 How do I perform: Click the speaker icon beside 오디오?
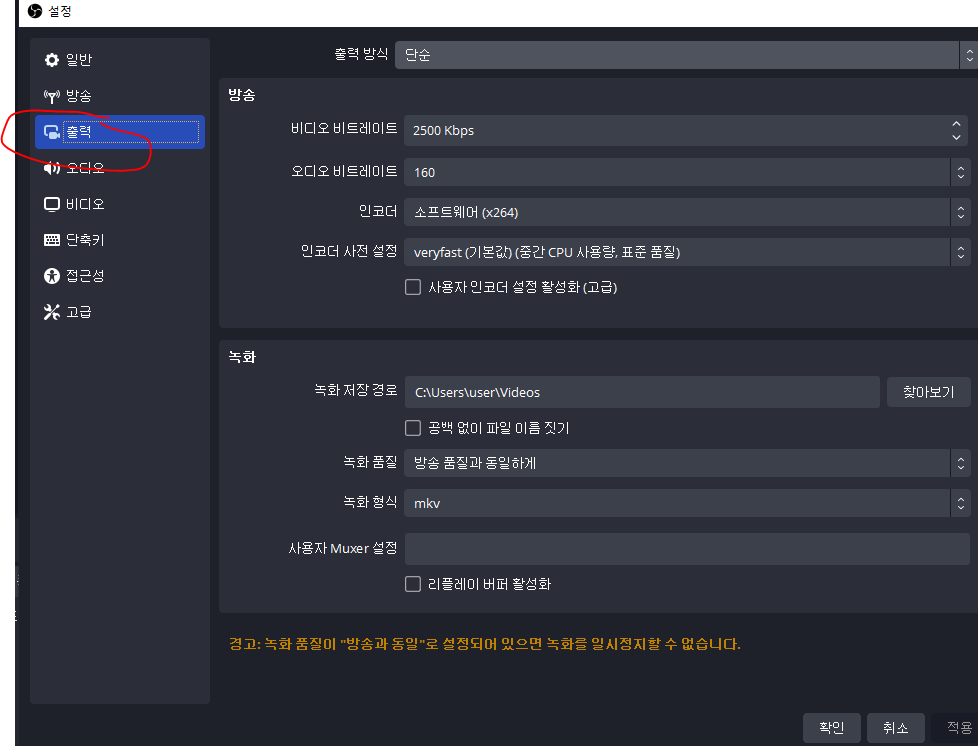[x=52, y=168]
